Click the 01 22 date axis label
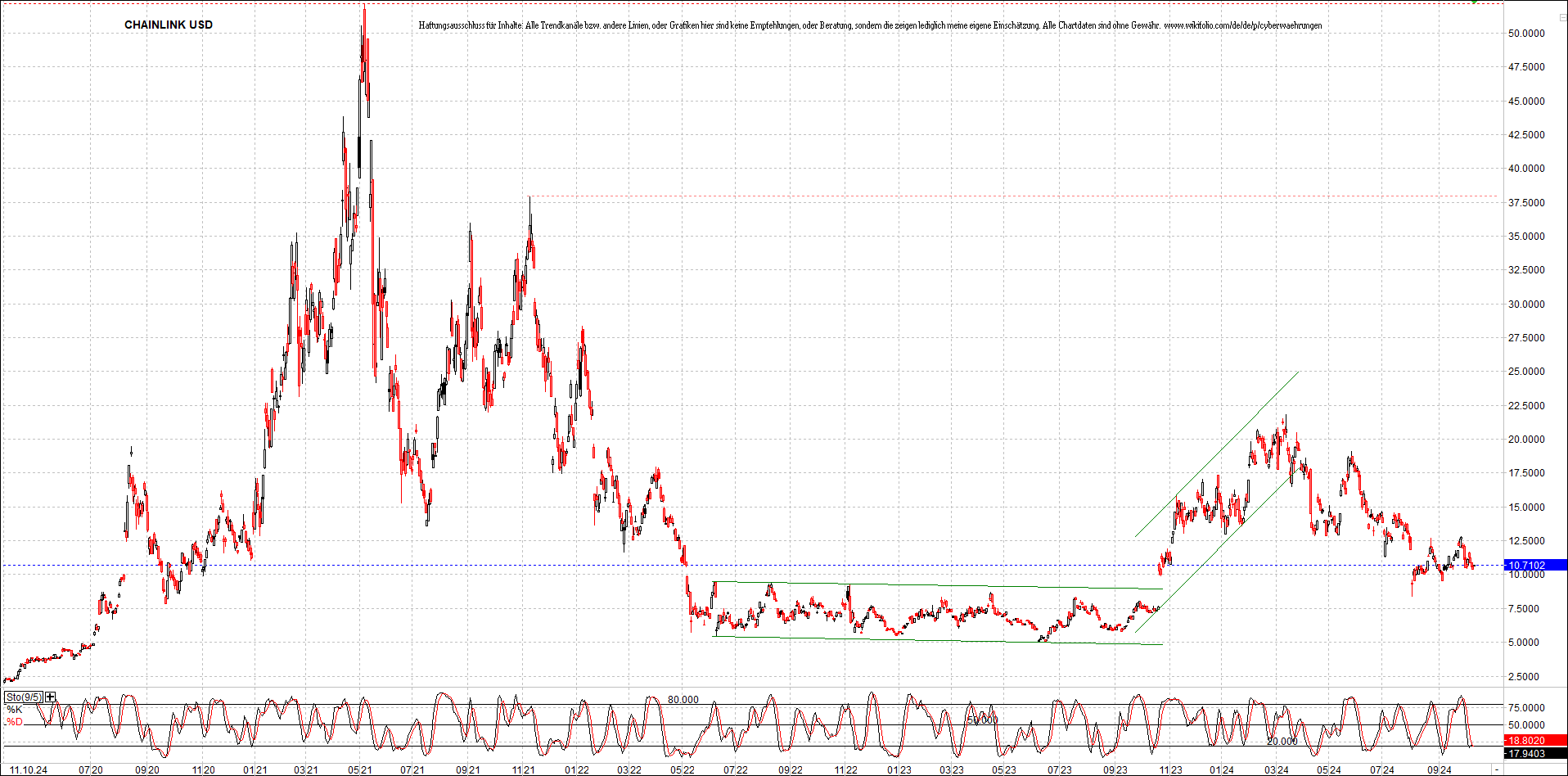The height and width of the screenshot is (776, 1568). (x=577, y=770)
